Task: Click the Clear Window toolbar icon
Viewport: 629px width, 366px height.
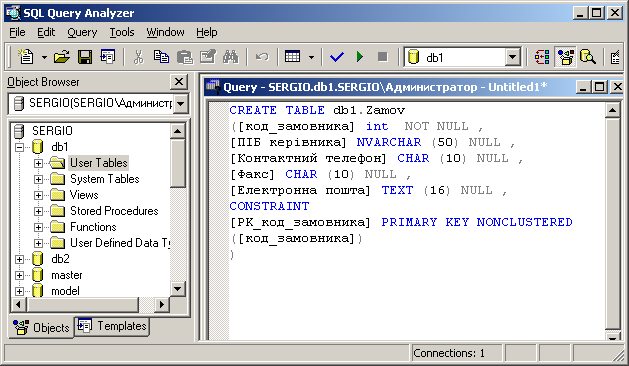Action: click(208, 57)
